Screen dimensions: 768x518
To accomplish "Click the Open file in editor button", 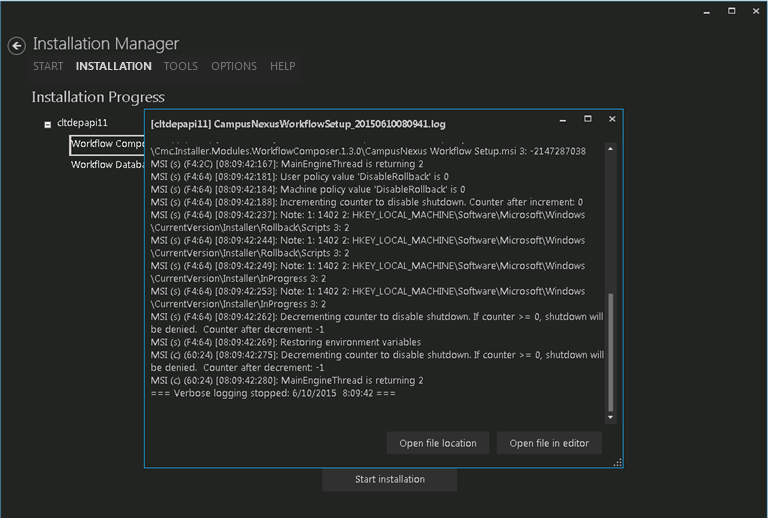I will pos(549,443).
